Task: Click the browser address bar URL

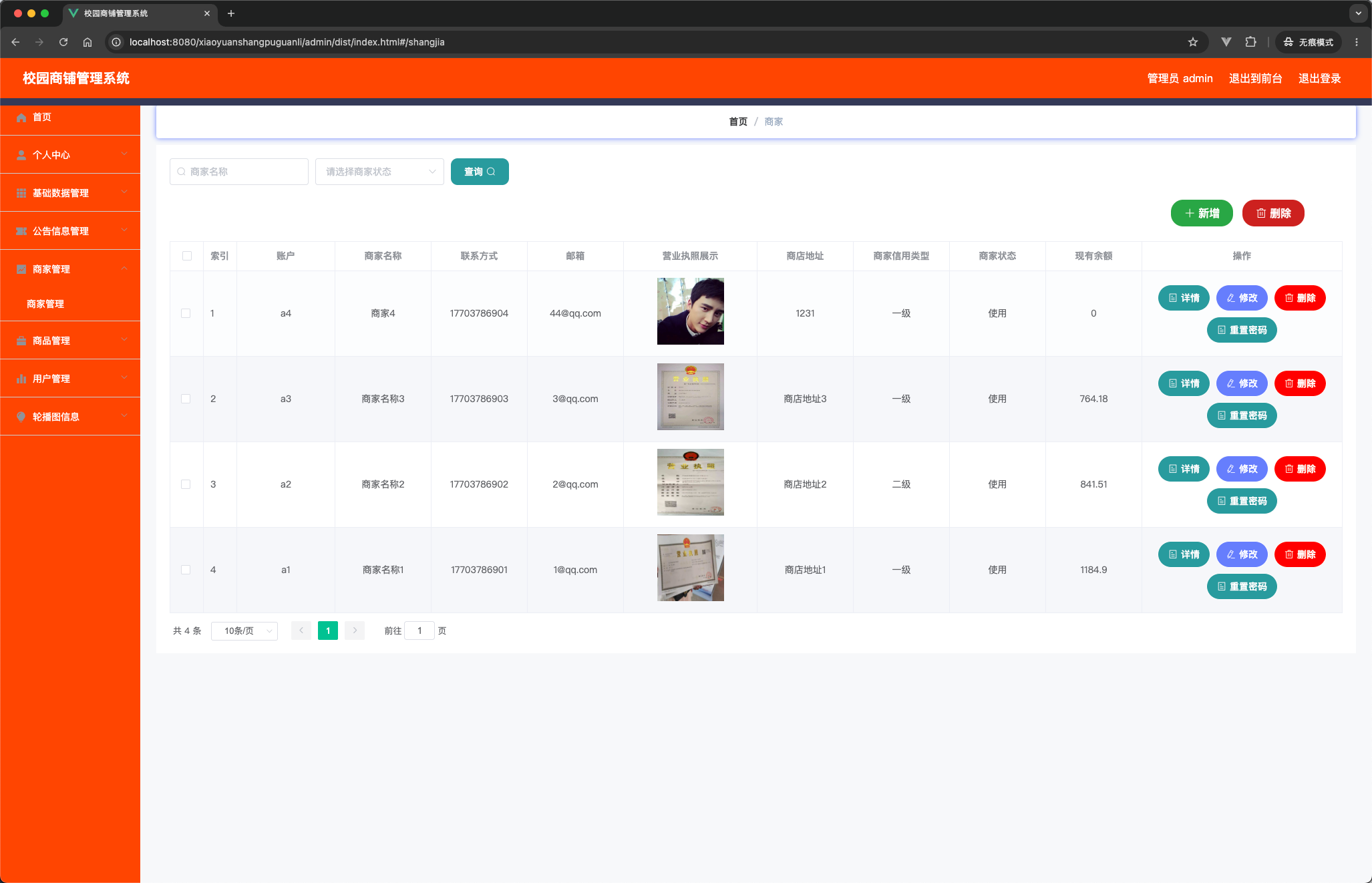Action: tap(287, 42)
